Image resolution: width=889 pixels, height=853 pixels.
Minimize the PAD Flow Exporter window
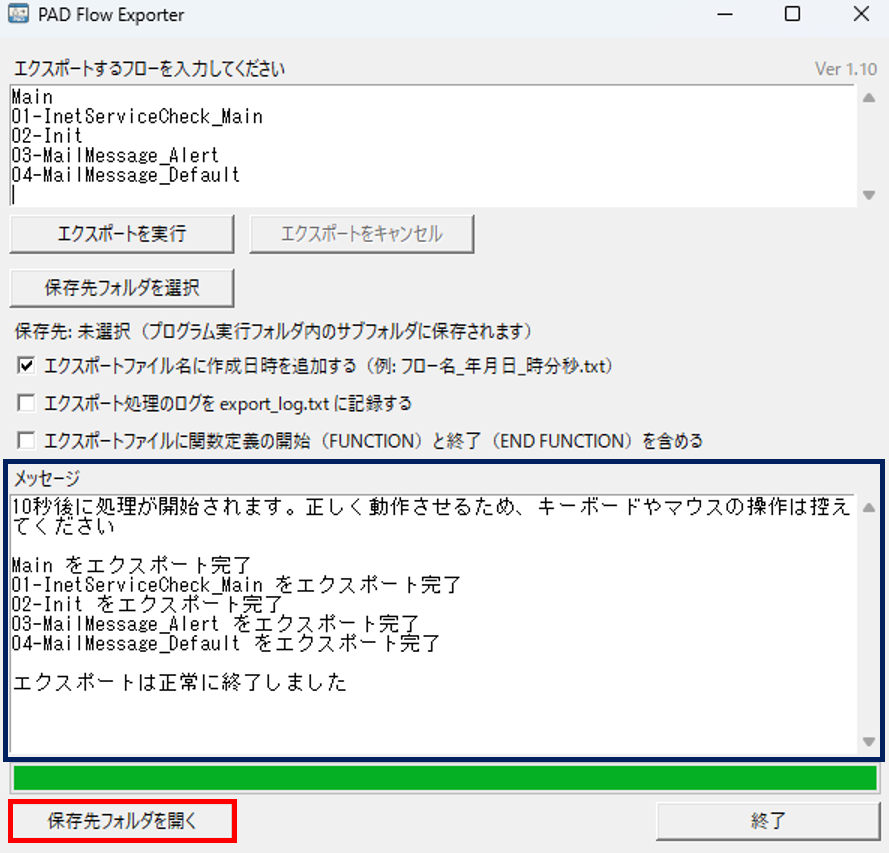click(725, 14)
